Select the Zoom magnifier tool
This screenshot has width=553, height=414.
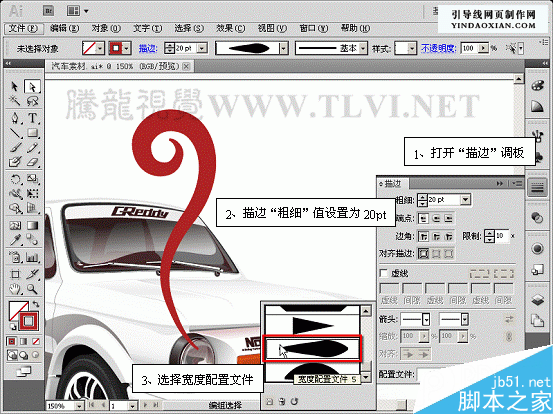pyautogui.click(x=32, y=289)
